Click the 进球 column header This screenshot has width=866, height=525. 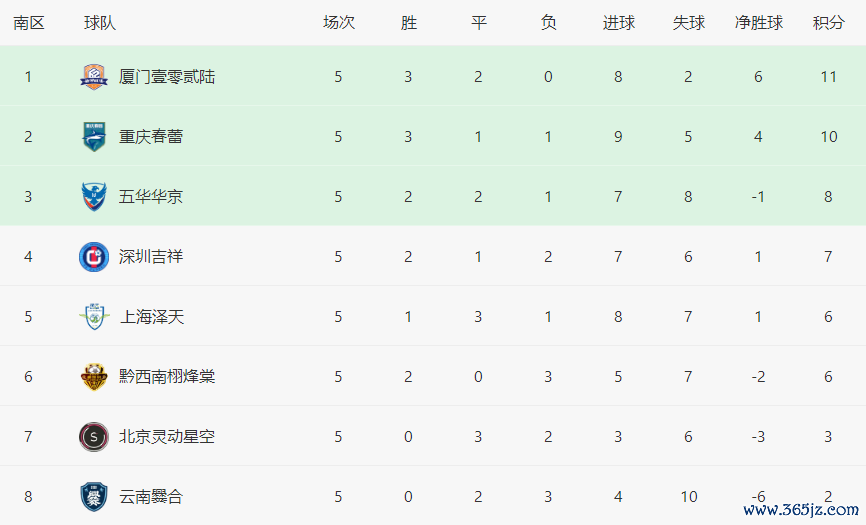[x=619, y=22]
